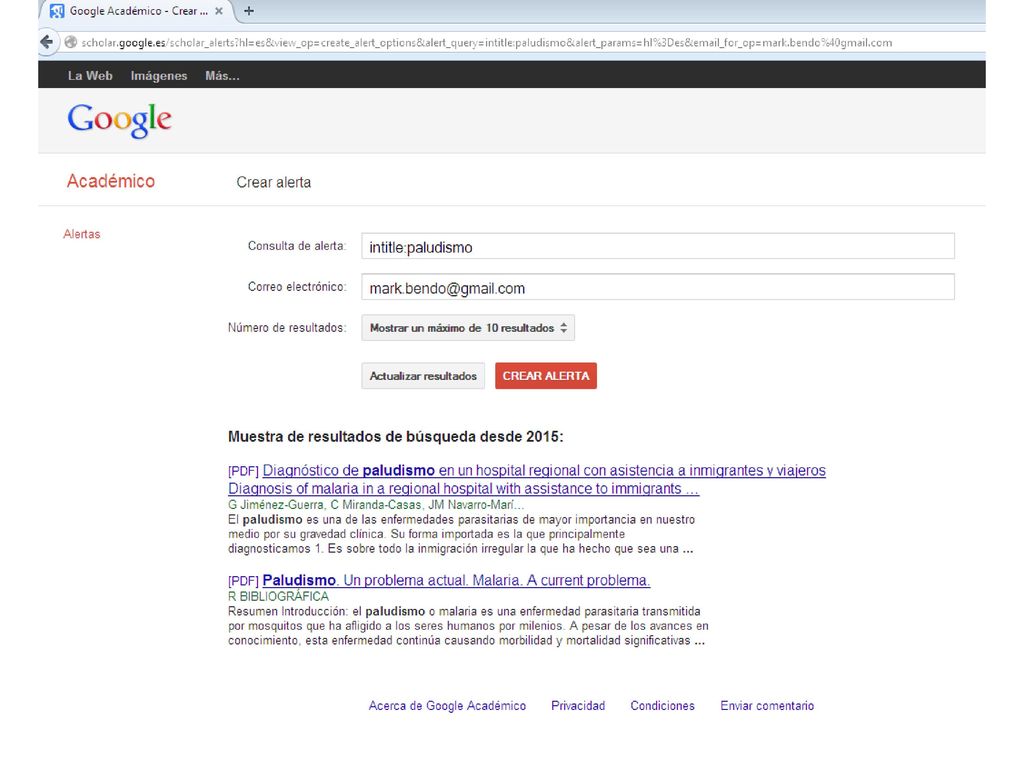This screenshot has height=768, width=1024.
Task: Select the Google Académico - Crear tab
Action: tap(138, 11)
